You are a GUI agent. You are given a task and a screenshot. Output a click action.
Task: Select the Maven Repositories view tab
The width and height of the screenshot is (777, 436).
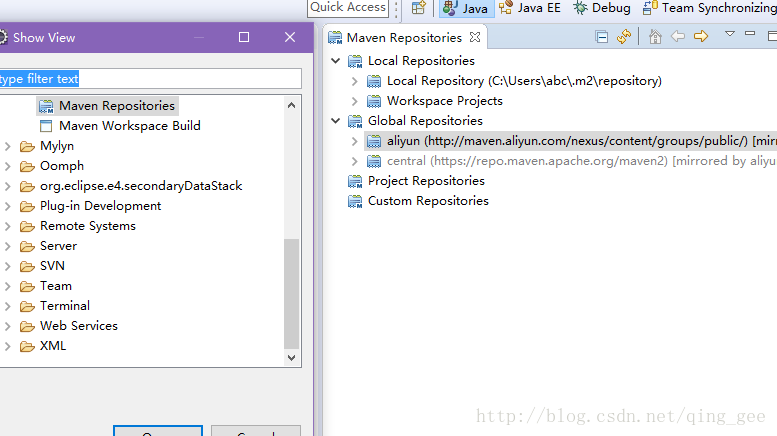pos(404,38)
